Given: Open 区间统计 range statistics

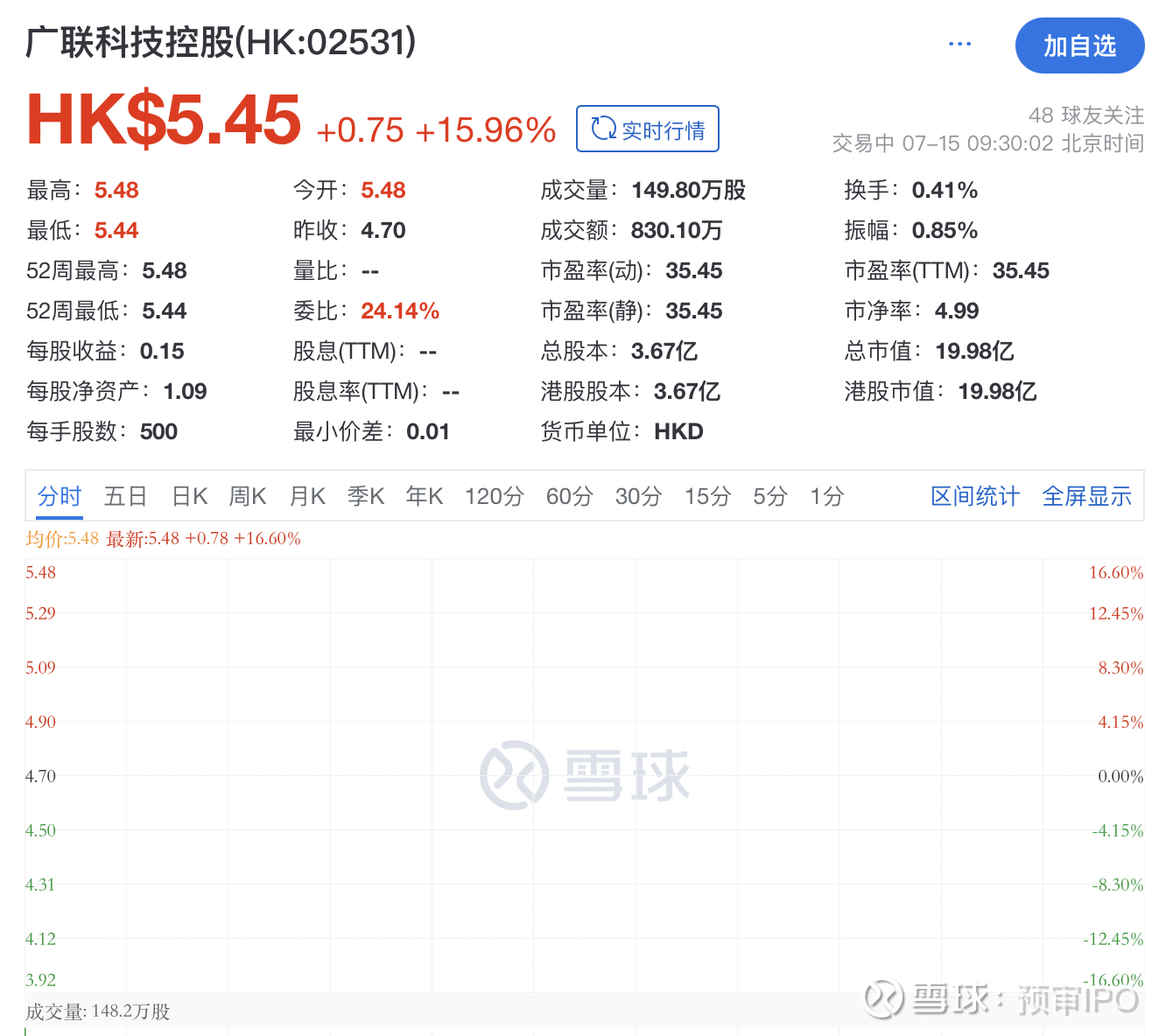Looking at the screenshot, I should coord(975,496).
